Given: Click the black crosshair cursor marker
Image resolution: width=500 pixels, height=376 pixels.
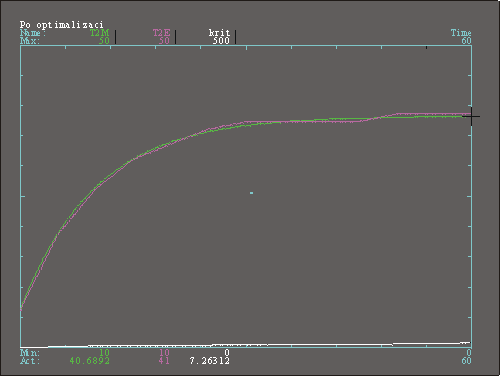Looking at the screenshot, I should click(471, 116).
